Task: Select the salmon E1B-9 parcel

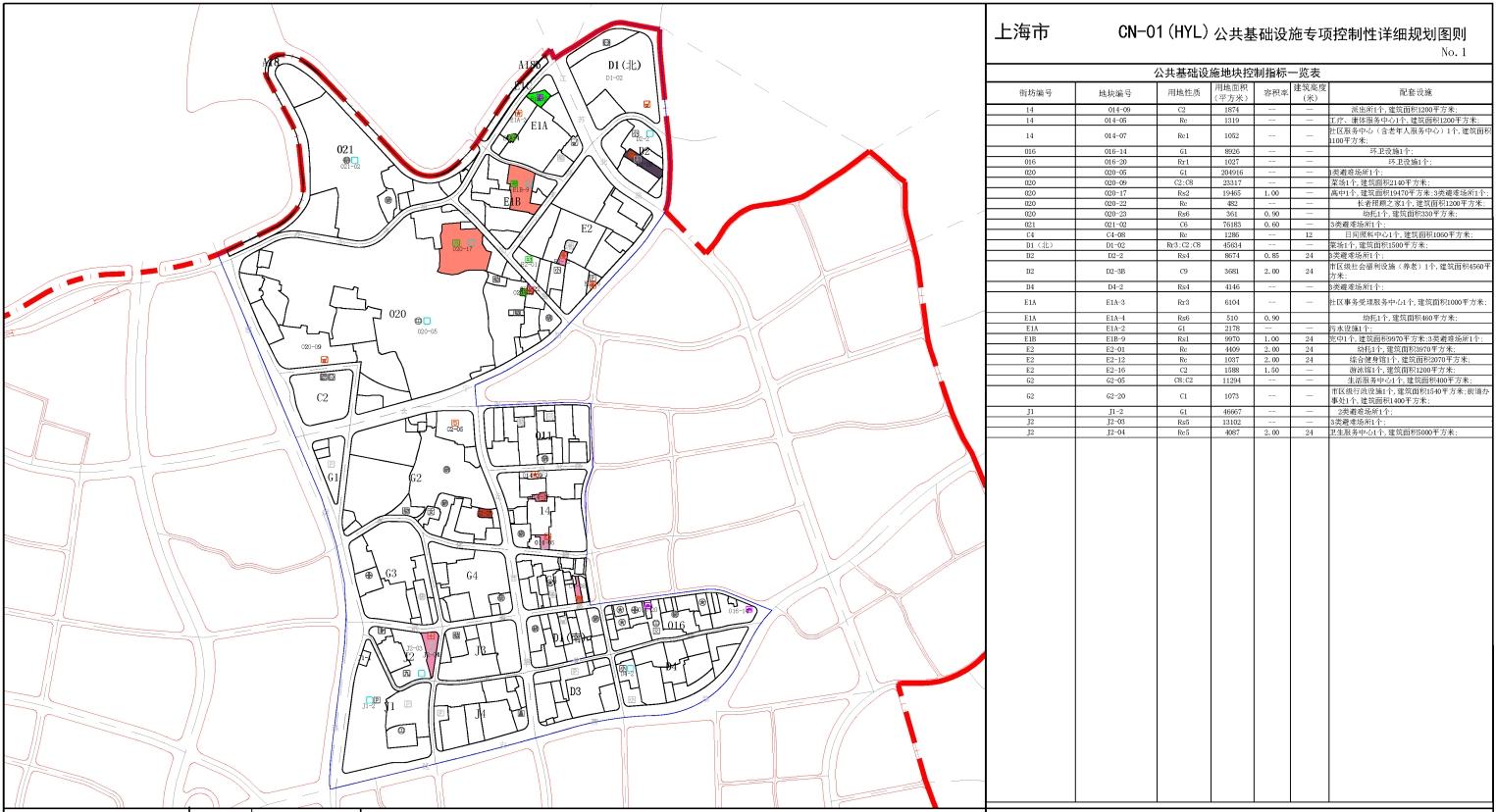Action: point(522,190)
